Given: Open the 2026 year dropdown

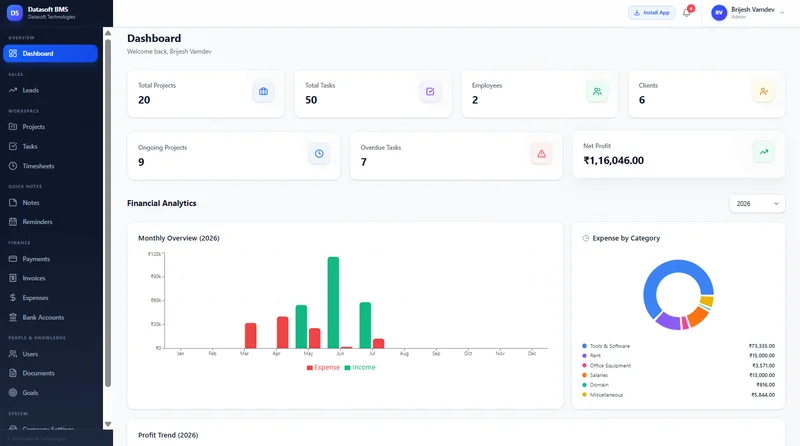Looking at the screenshot, I should pyautogui.click(x=757, y=204).
